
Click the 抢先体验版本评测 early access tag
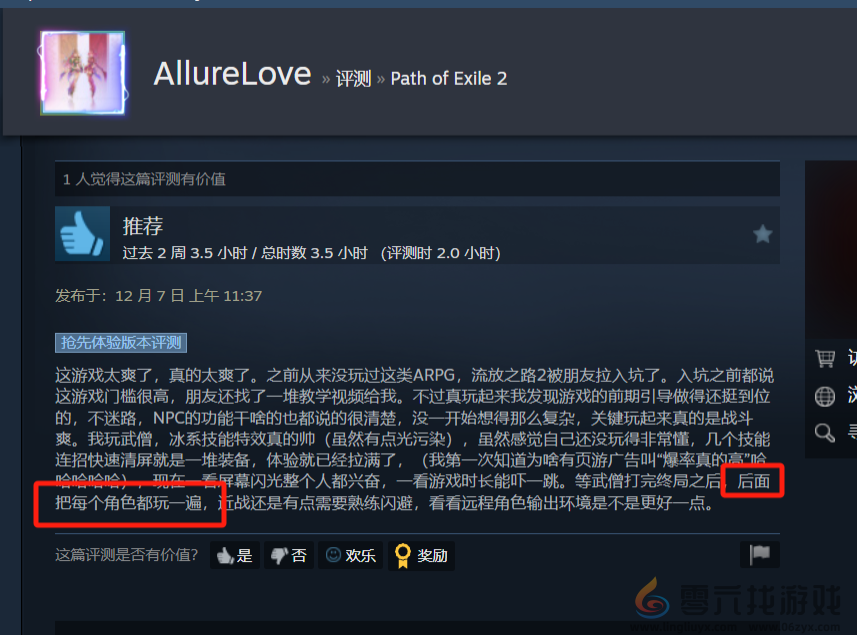pyautogui.click(x=121, y=343)
